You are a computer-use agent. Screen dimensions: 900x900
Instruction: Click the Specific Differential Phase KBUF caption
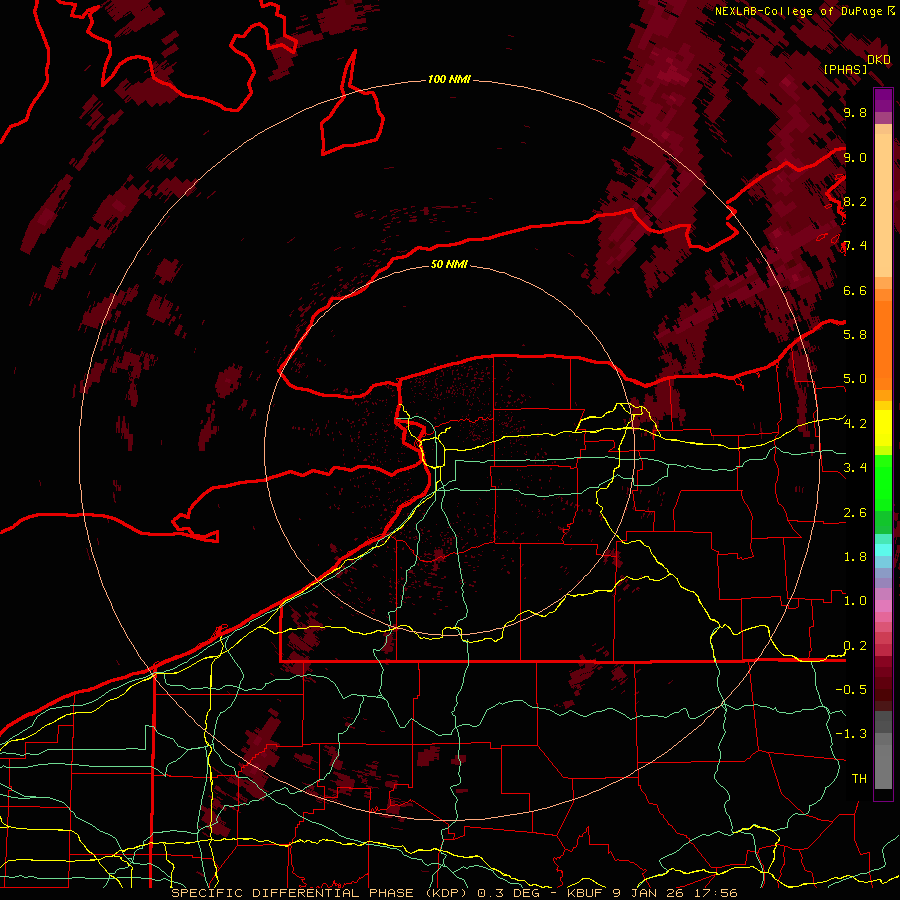pos(455,893)
